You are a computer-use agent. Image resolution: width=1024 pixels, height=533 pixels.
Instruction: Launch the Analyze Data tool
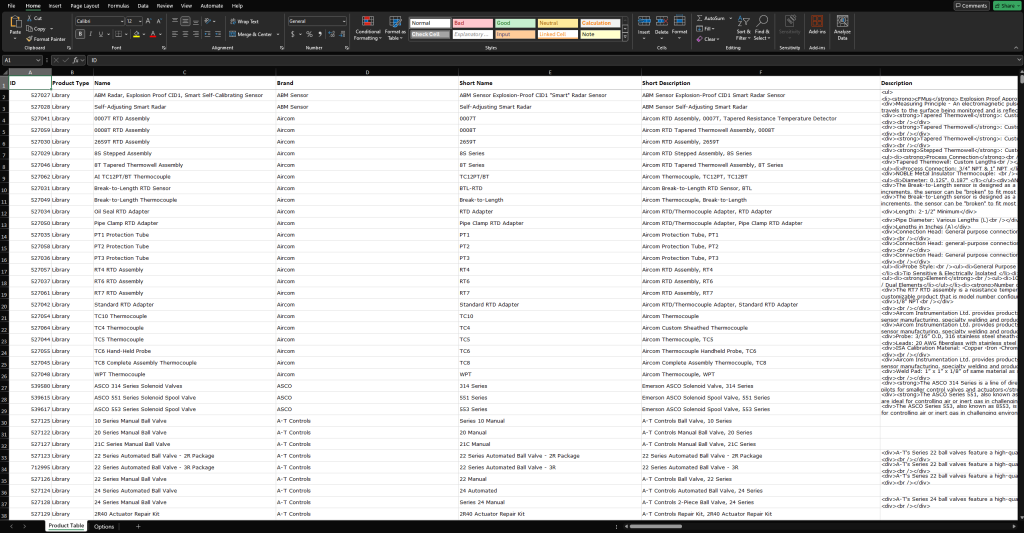pos(842,24)
